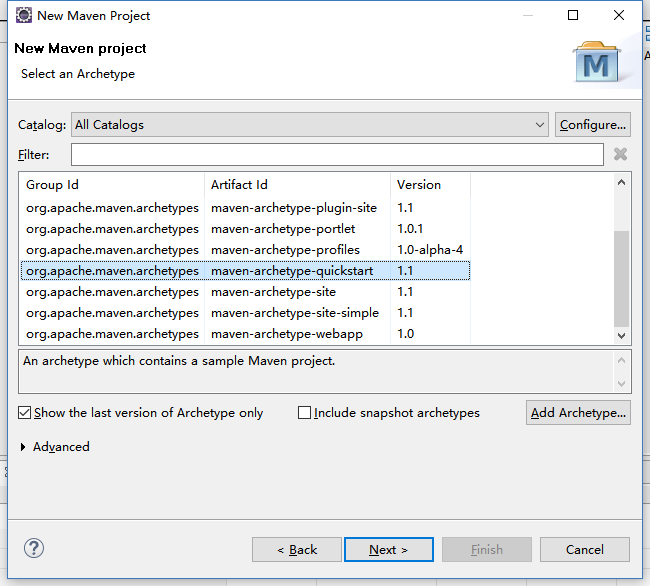The width and height of the screenshot is (650, 586).
Task: Click the Configure... button
Action: (x=593, y=125)
